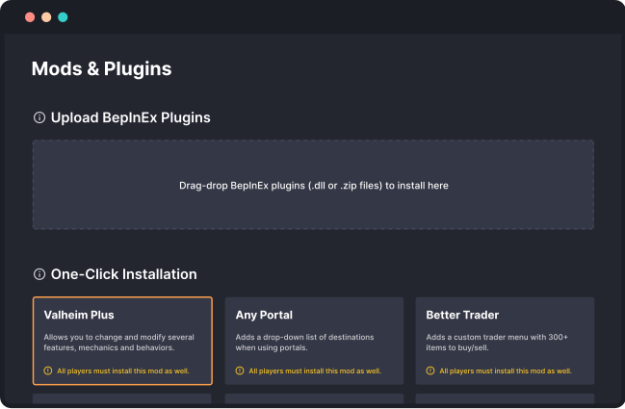The height and width of the screenshot is (409, 625).
Task: Select the Valheim Plus mod title
Action: tap(79, 315)
